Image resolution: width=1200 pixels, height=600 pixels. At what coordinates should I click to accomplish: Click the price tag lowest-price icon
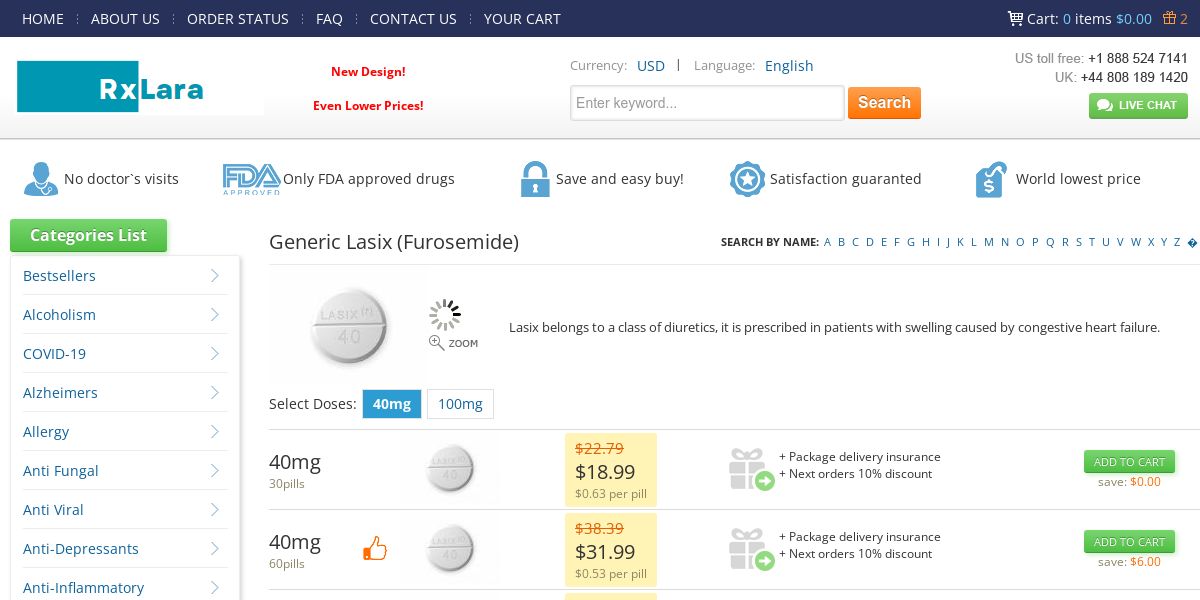pyautogui.click(x=990, y=179)
